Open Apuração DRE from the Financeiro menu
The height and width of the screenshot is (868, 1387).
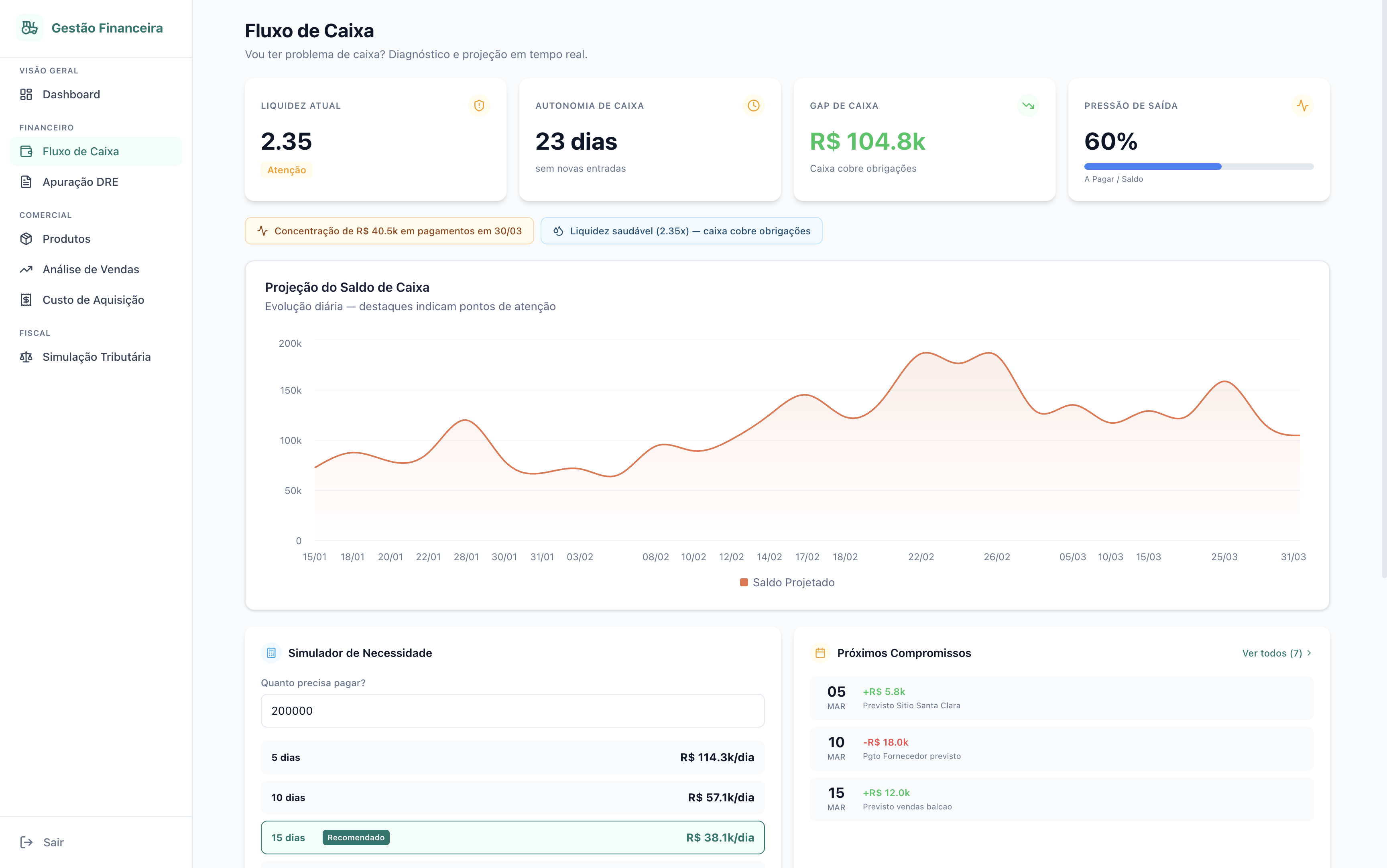[80, 181]
